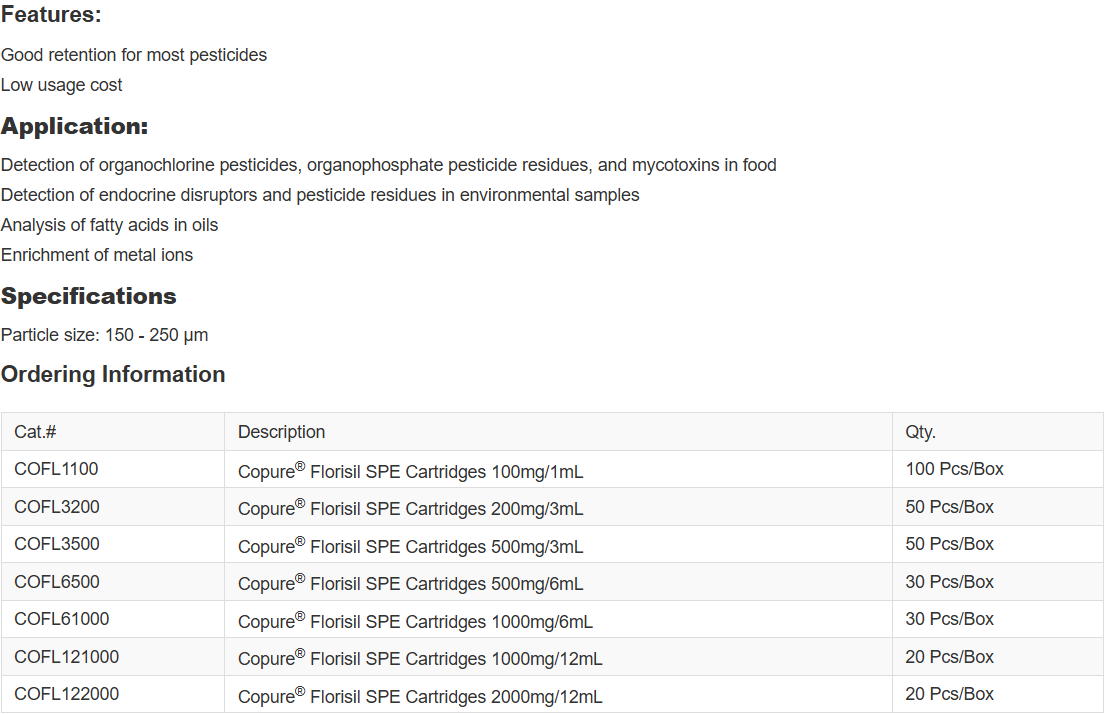Click the Cat.# column header
Image resolution: width=1105 pixels, height=714 pixels.
click(35, 432)
